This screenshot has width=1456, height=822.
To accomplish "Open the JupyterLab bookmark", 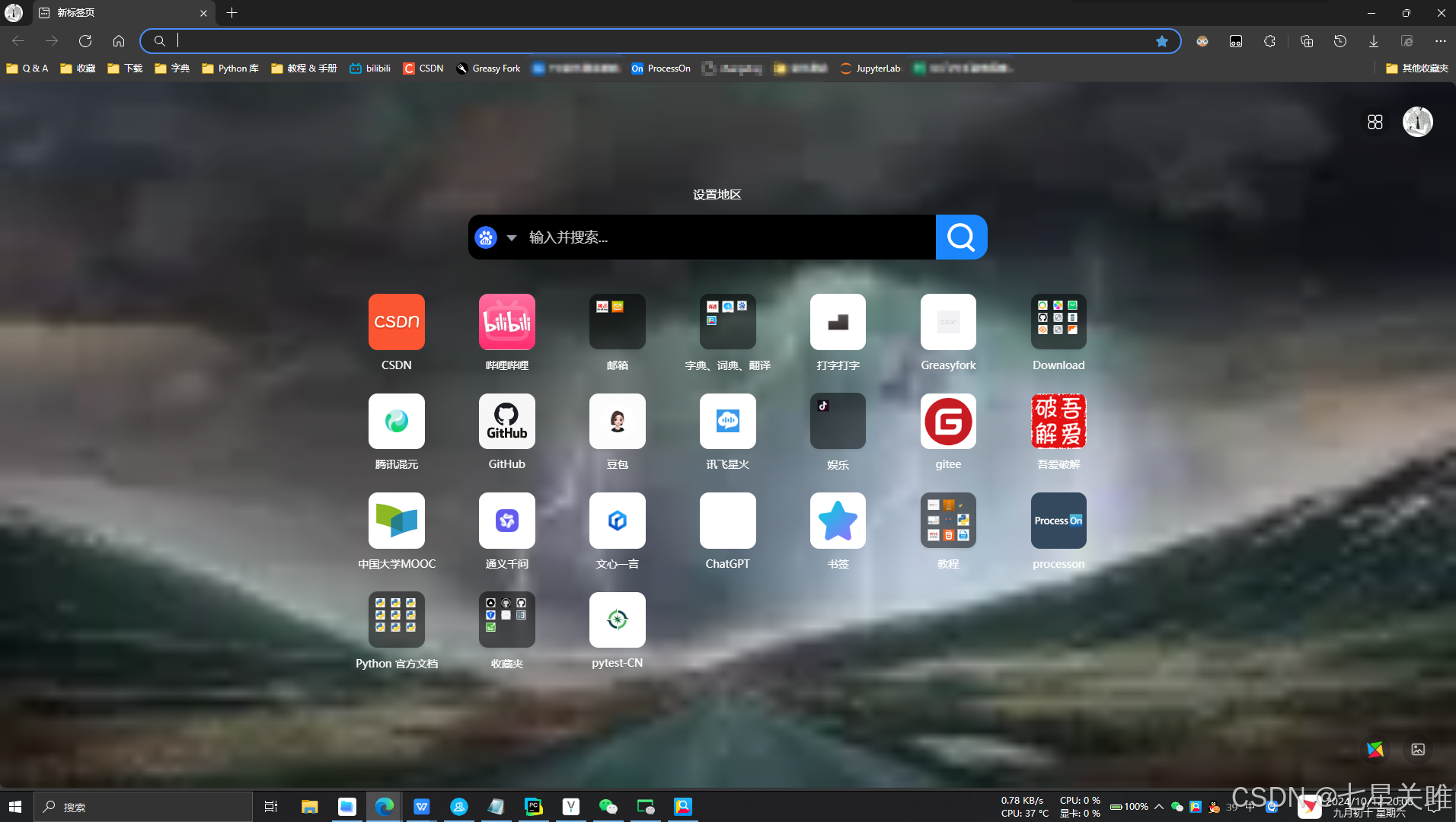I will click(x=870, y=68).
